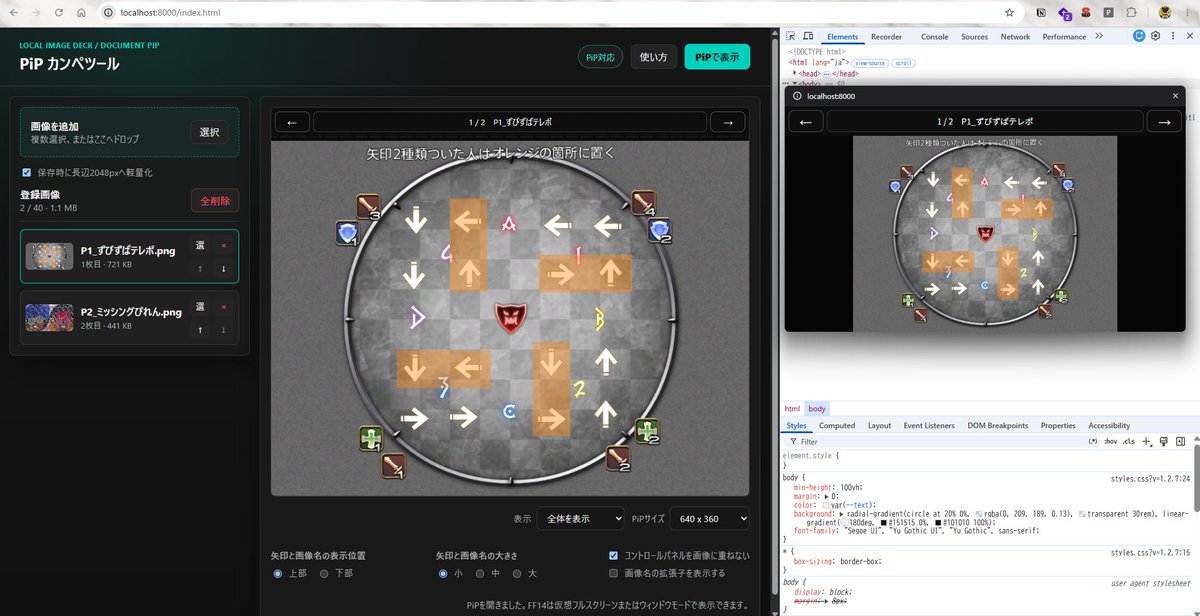Reload the page with the refresh icon
The width and height of the screenshot is (1200, 616).
[x=58, y=13]
